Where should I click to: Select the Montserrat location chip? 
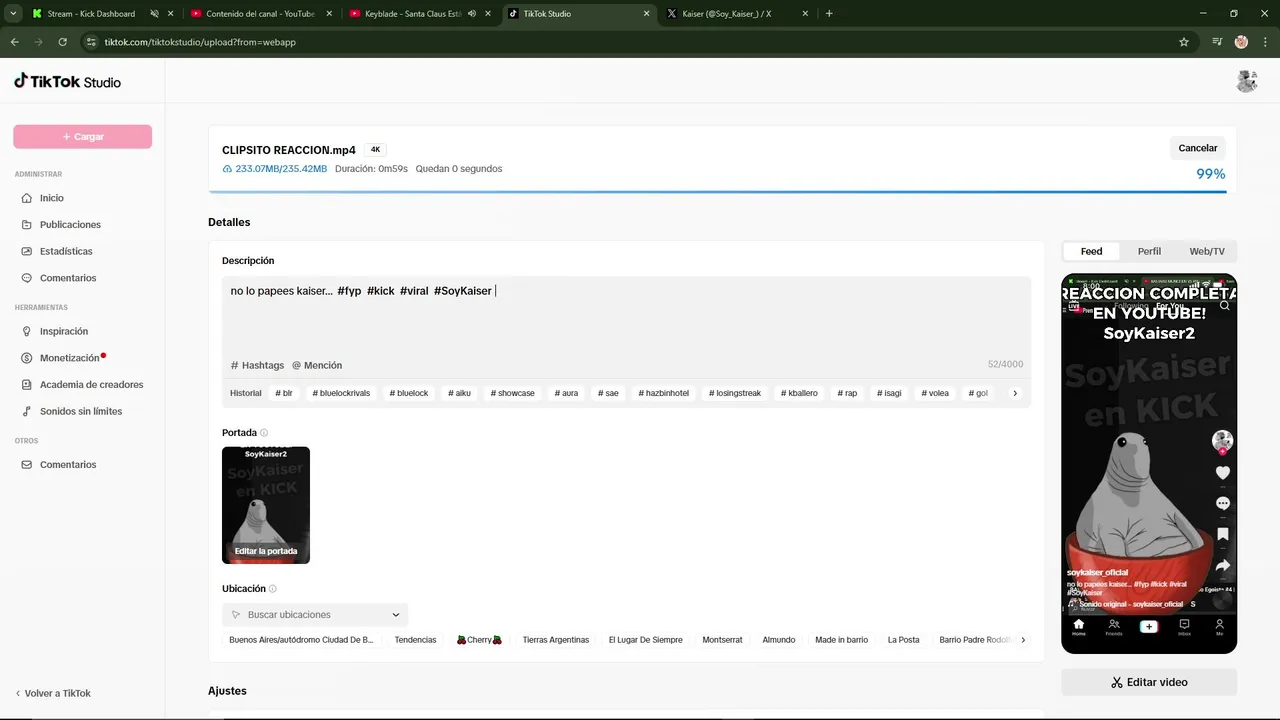coord(722,640)
